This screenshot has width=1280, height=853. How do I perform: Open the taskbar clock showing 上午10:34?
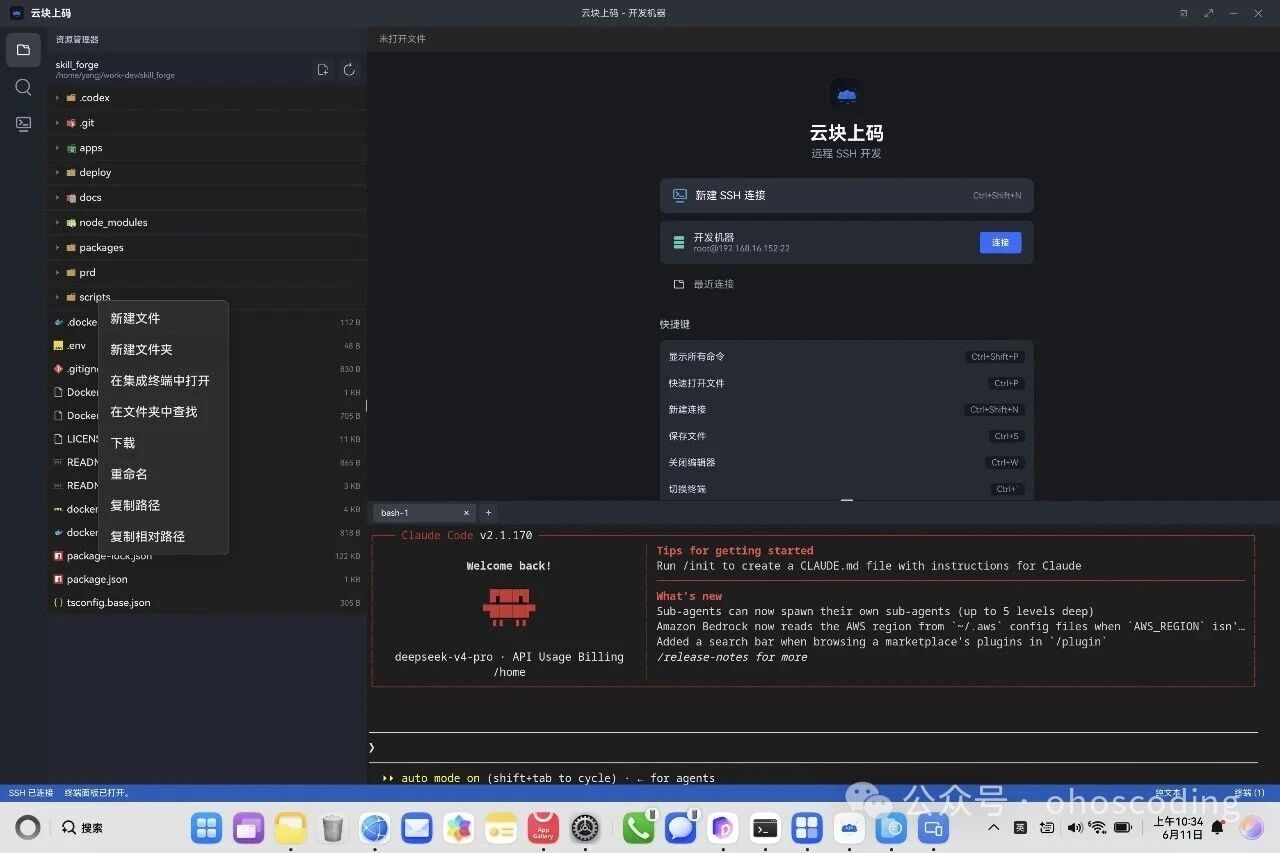pyautogui.click(x=1179, y=828)
